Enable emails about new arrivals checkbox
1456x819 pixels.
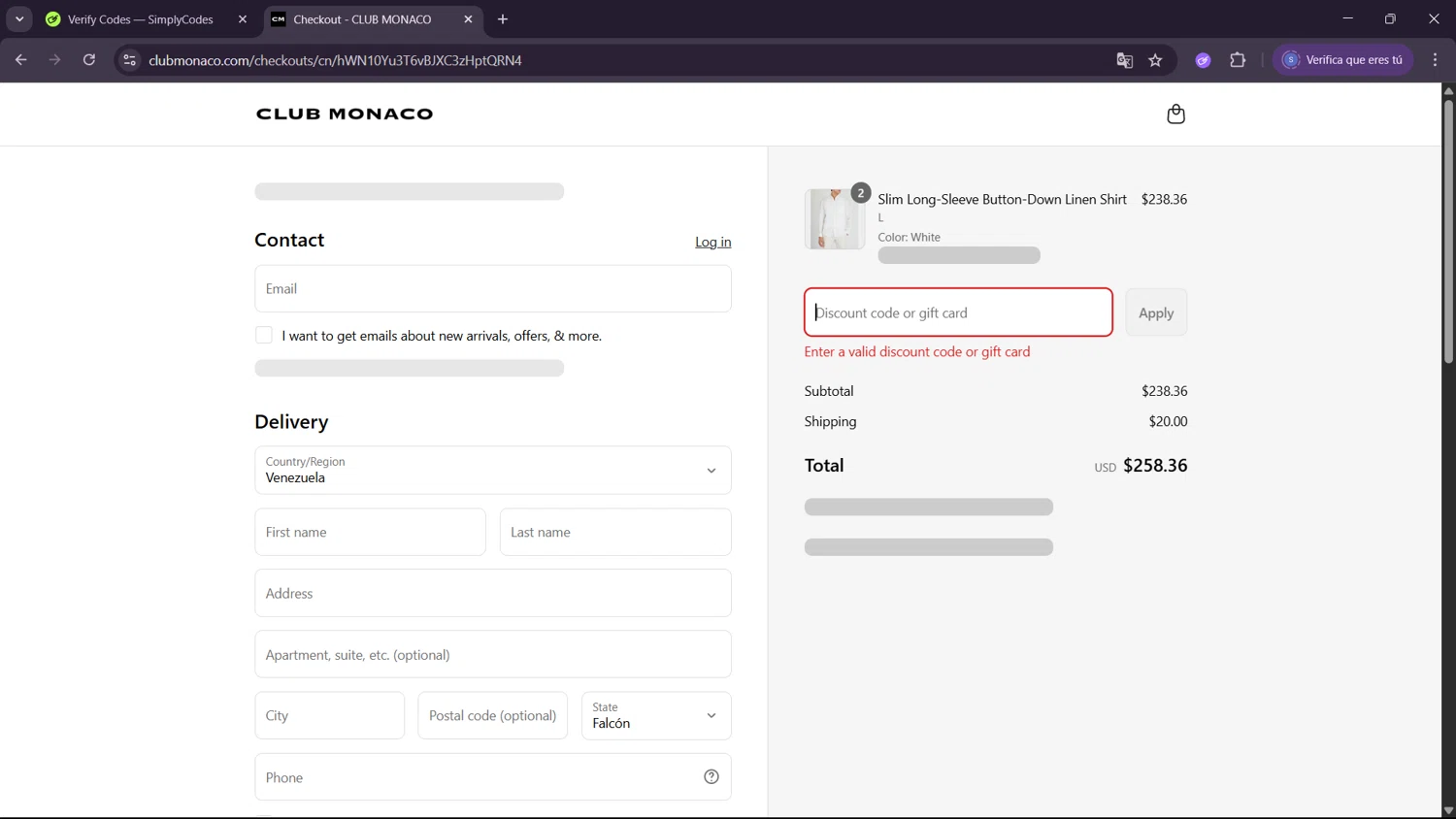264,336
